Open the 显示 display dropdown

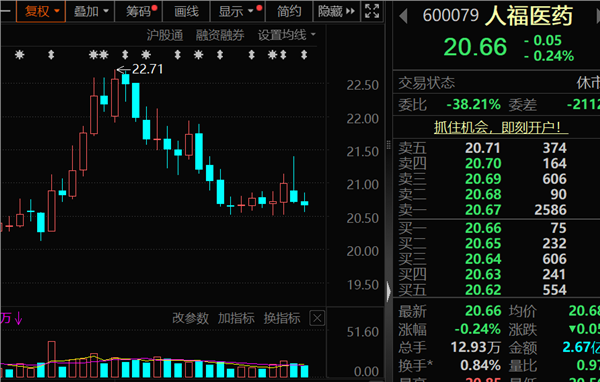237,11
